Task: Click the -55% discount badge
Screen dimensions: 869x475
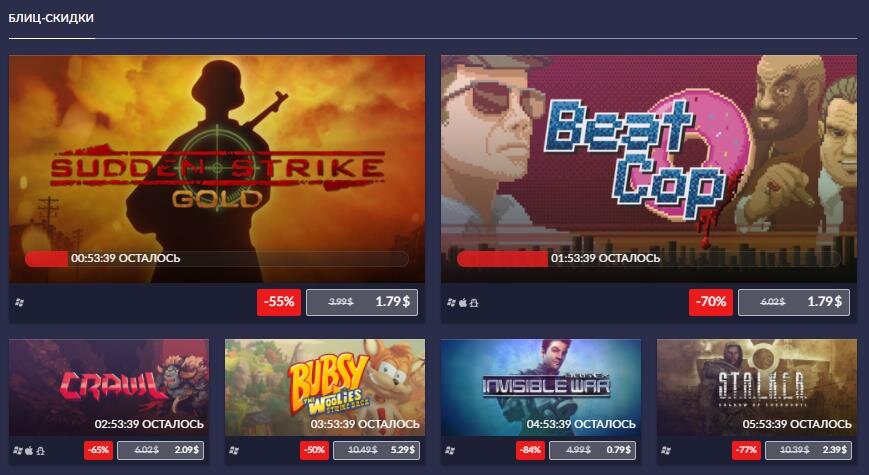Action: 279,302
